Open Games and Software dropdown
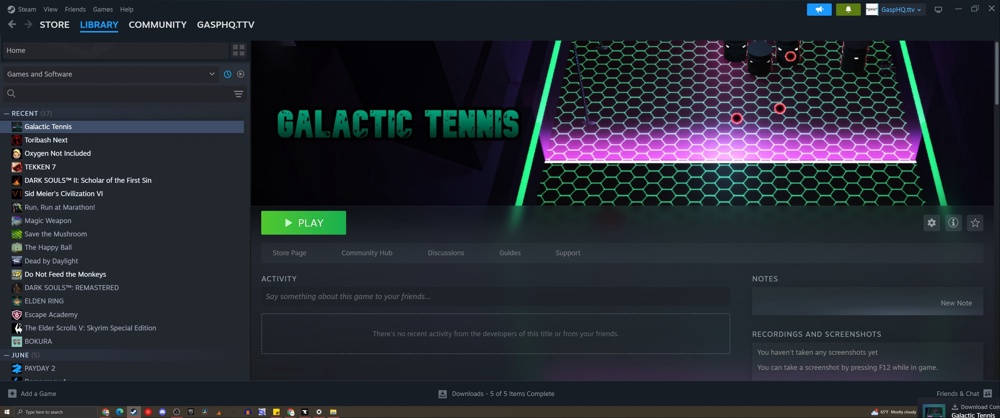The width and height of the screenshot is (1000, 418). pyautogui.click(x=112, y=74)
